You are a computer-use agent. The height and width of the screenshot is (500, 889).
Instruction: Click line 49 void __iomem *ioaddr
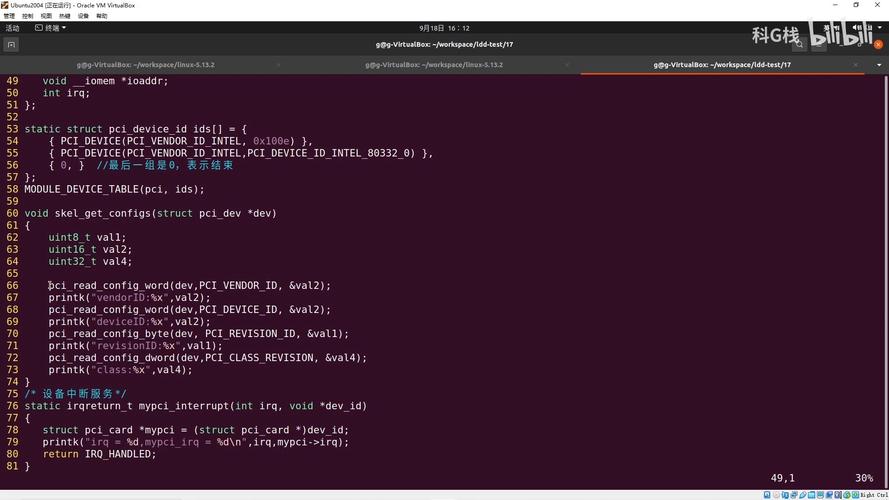coord(105,81)
